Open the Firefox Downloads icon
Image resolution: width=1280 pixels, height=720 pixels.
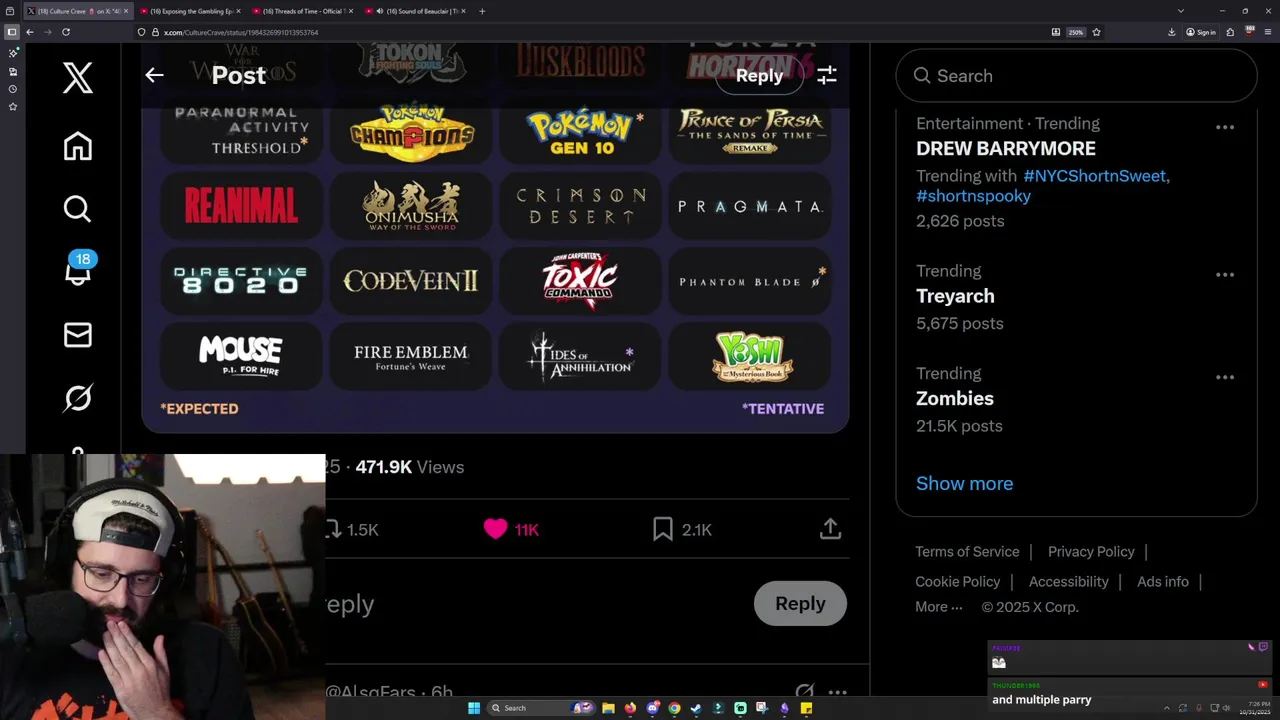click(1172, 32)
